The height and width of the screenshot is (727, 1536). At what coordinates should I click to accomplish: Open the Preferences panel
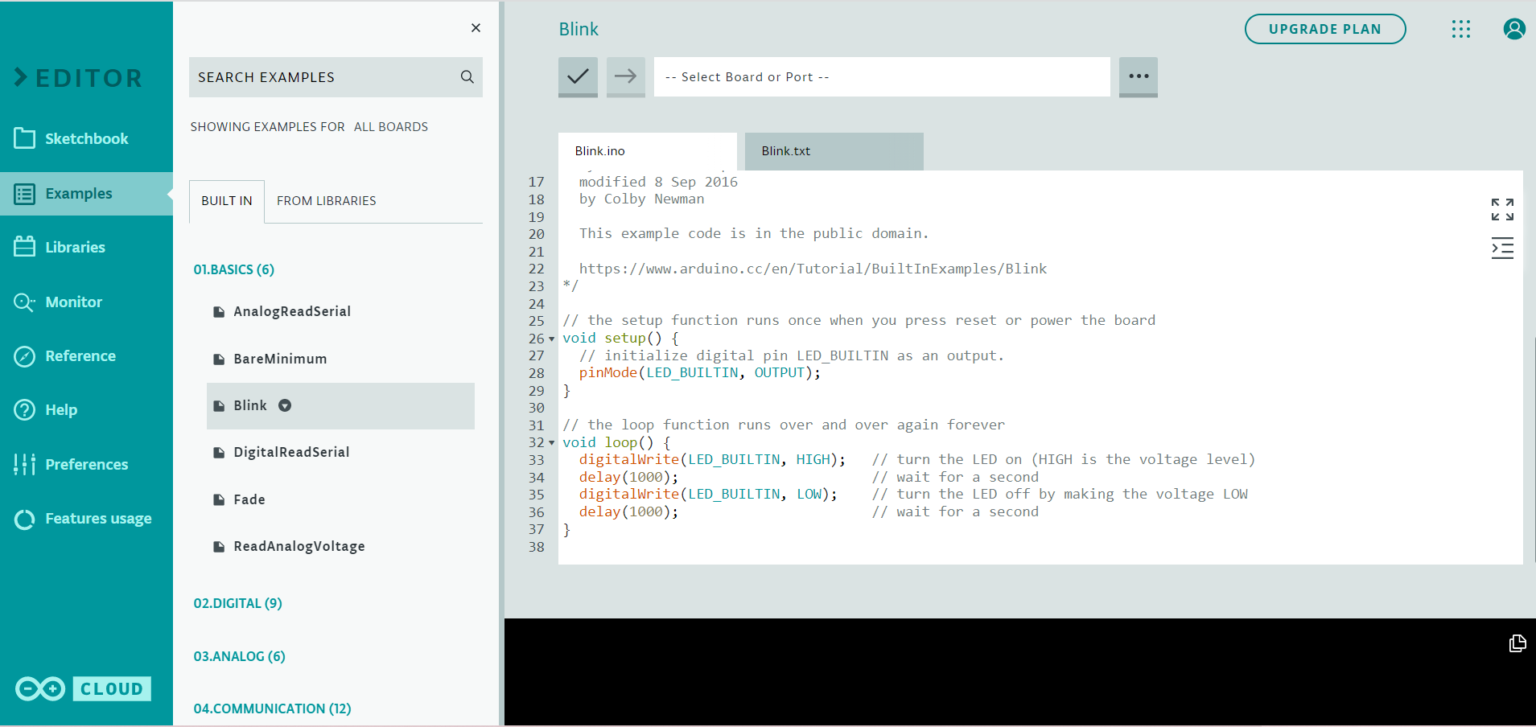click(x=87, y=463)
